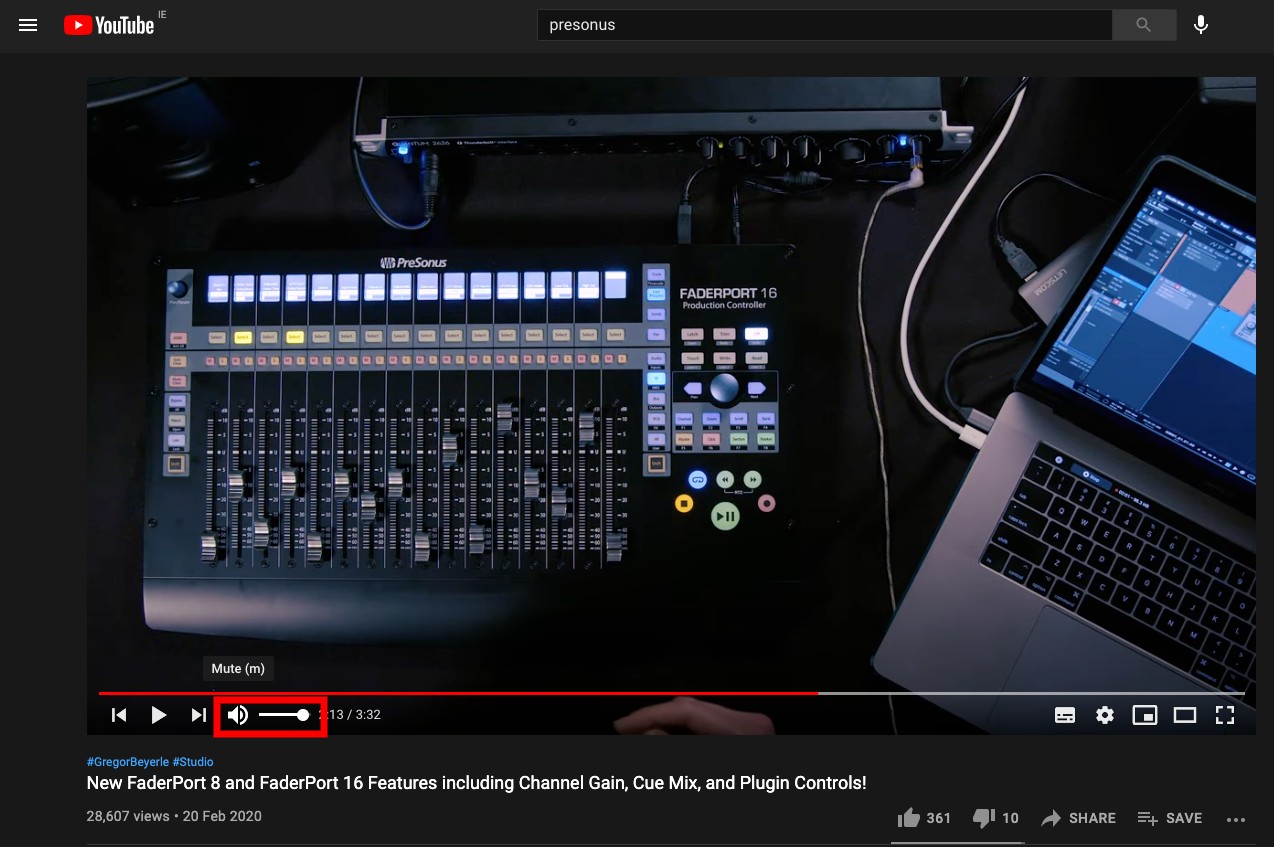Viewport: 1274px width, 847px height.
Task: Mute the video with the volume icon
Action: [x=237, y=714]
